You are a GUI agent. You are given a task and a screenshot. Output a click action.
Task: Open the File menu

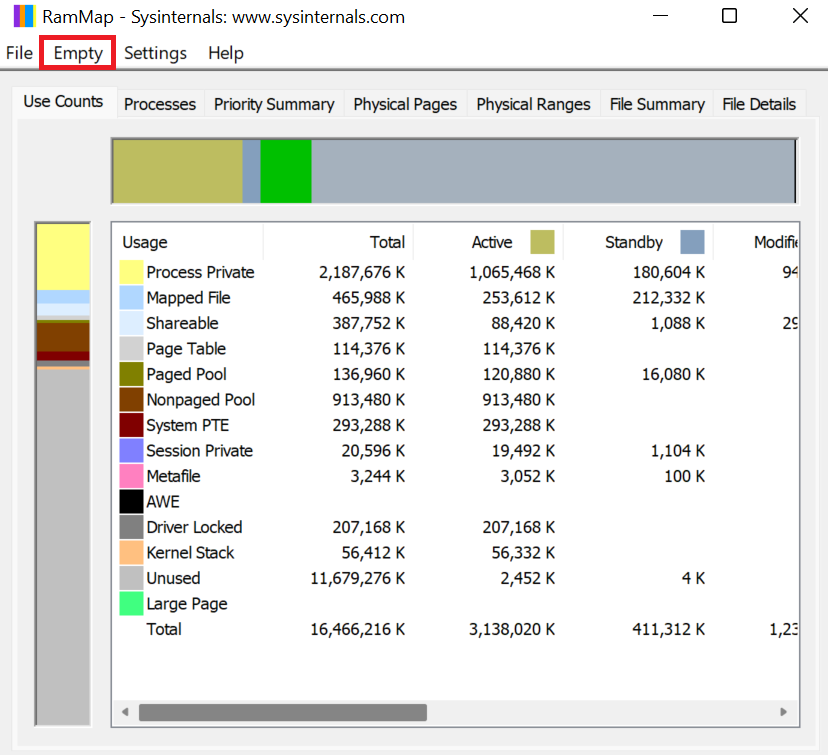coord(19,53)
